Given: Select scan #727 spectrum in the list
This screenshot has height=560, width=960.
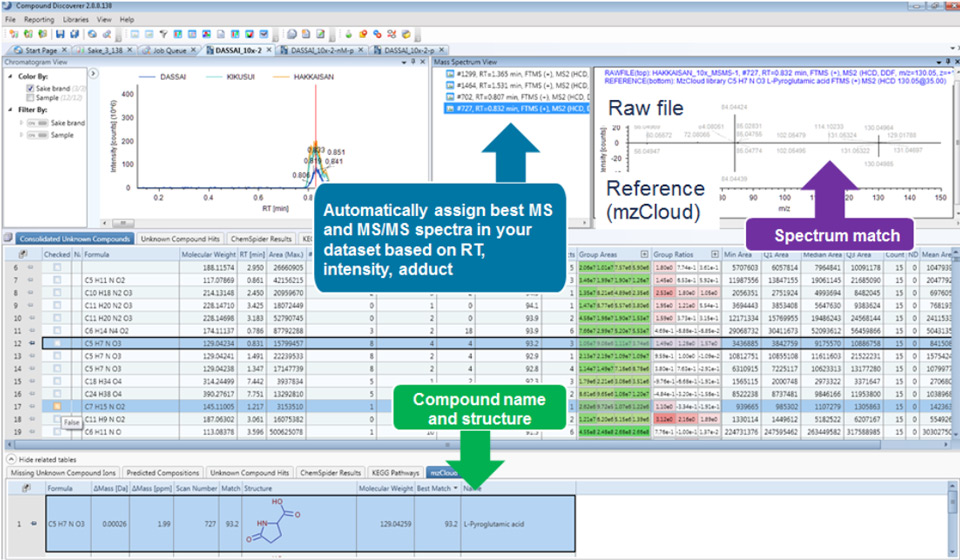Looking at the screenshot, I should tap(517, 108).
